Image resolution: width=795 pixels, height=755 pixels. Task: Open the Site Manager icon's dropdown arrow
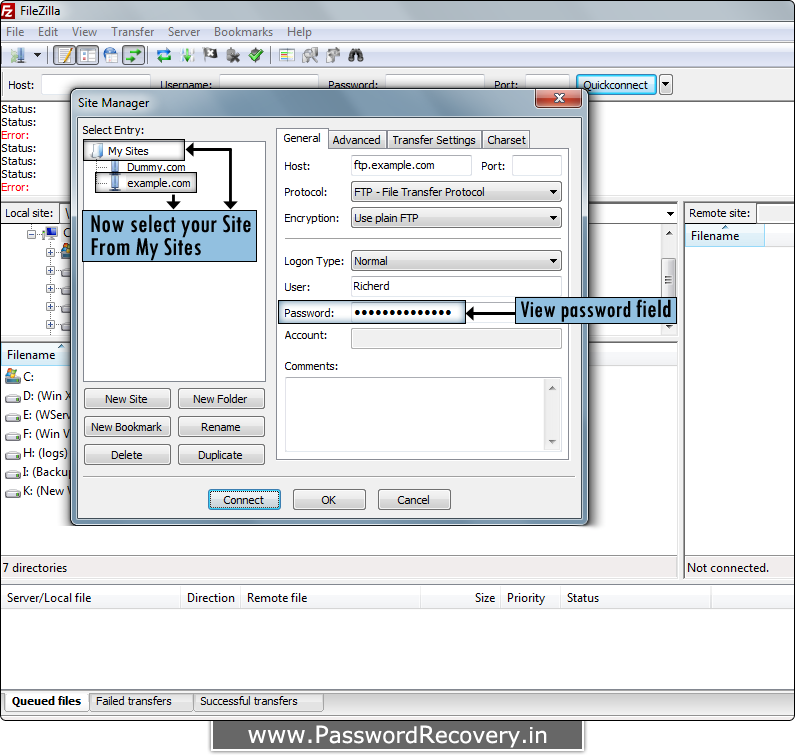(x=38, y=55)
